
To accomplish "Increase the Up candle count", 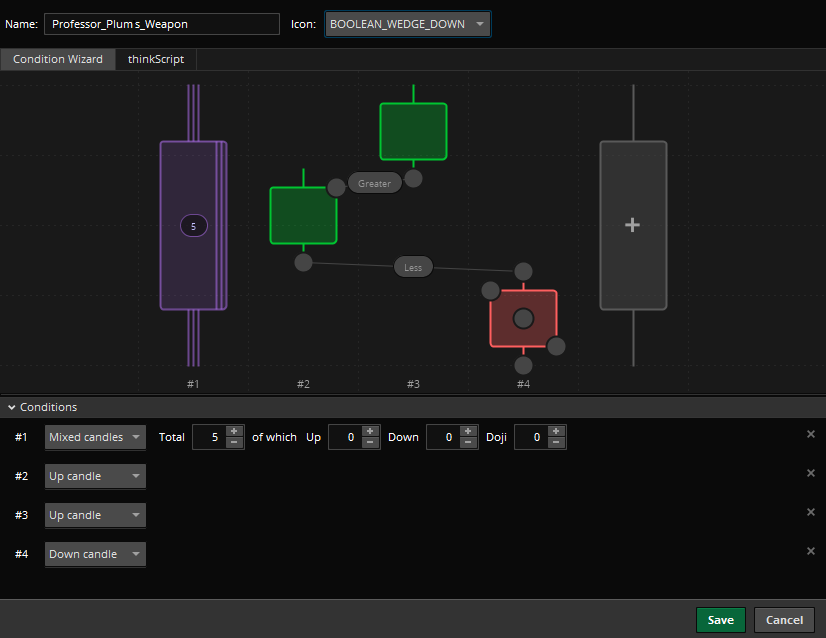I will (370, 431).
